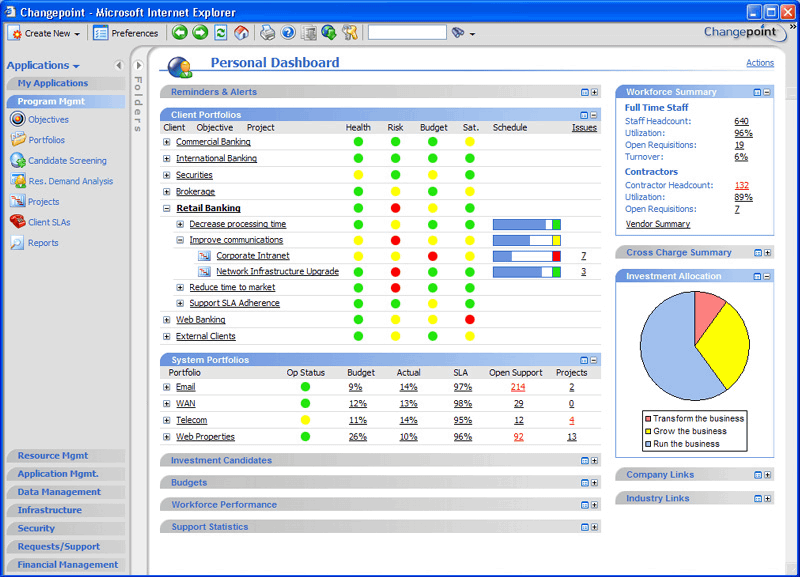
Task: Click the Support SLA Adherence link
Action: (235, 303)
